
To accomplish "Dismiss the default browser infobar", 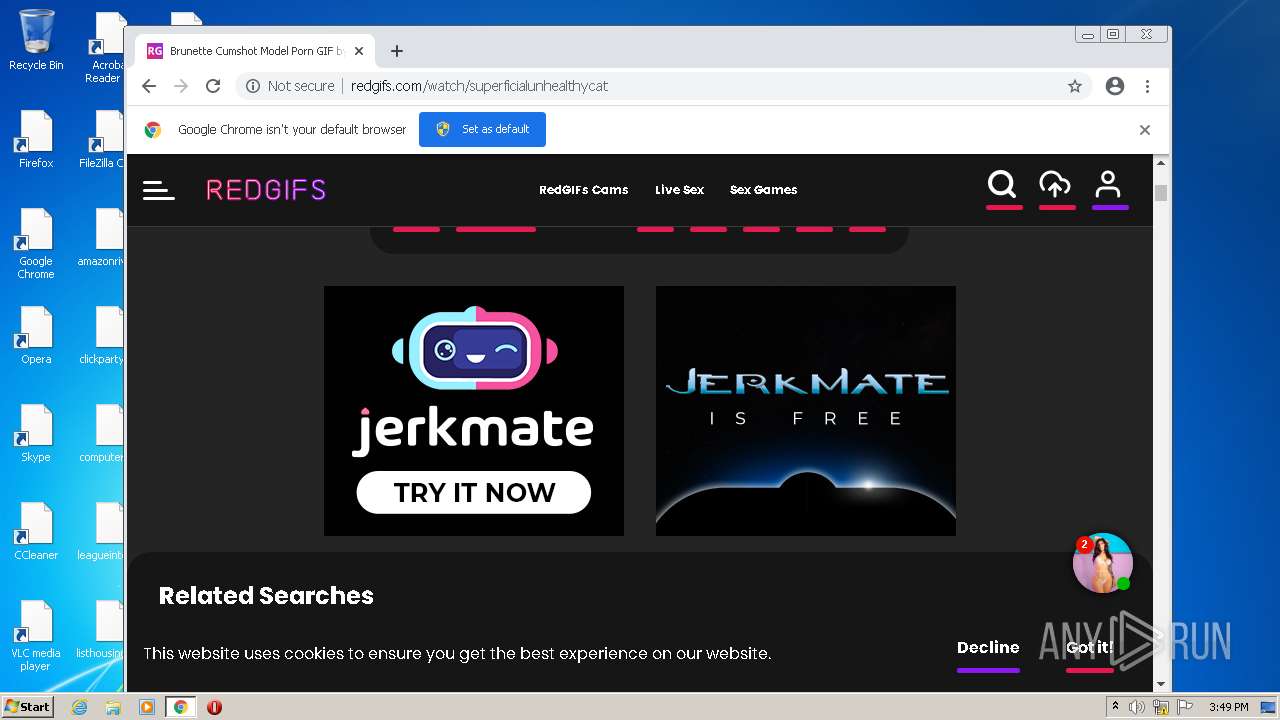I will (x=1145, y=130).
